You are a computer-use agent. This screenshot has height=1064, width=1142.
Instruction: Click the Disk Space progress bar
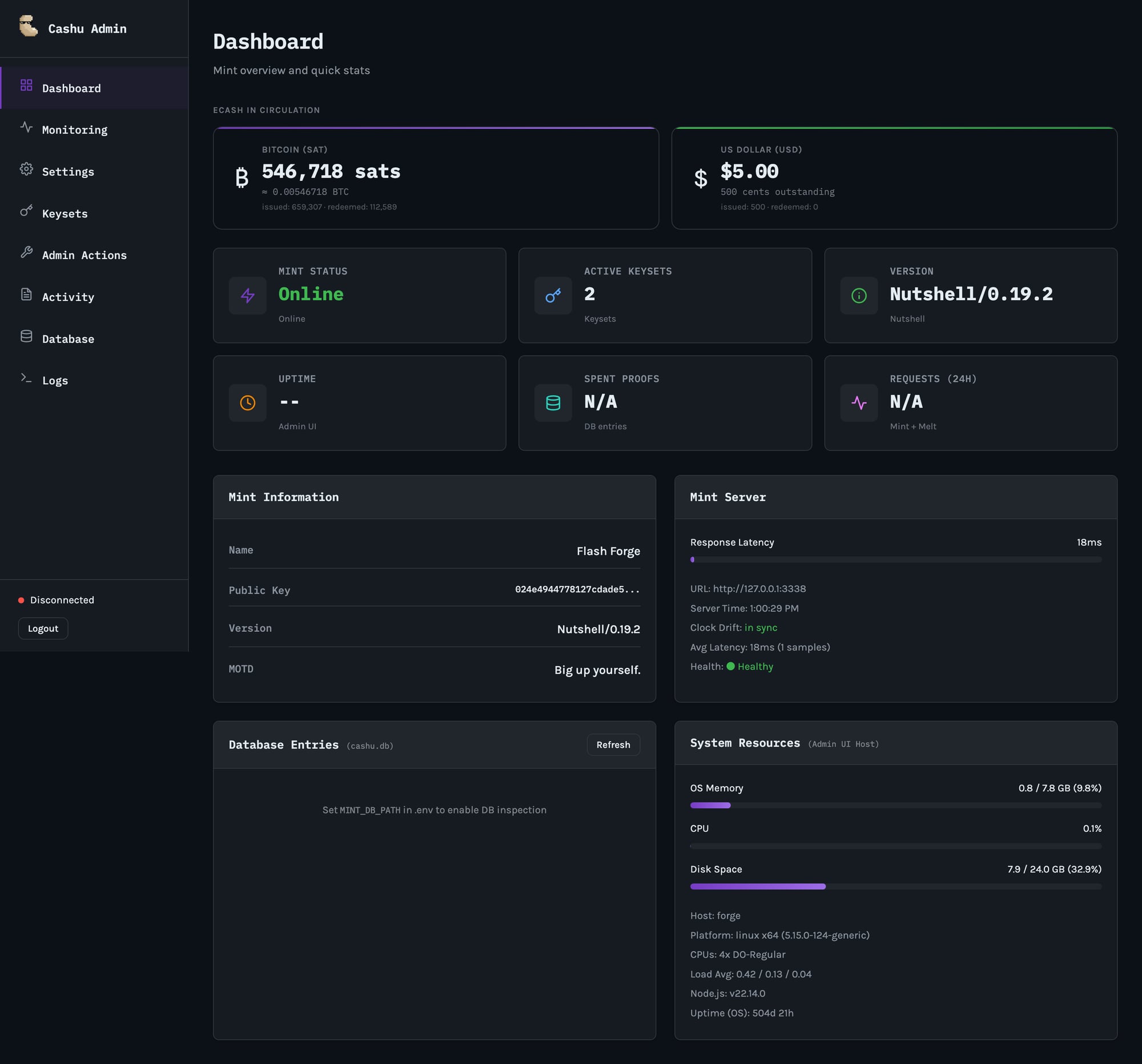coord(896,886)
